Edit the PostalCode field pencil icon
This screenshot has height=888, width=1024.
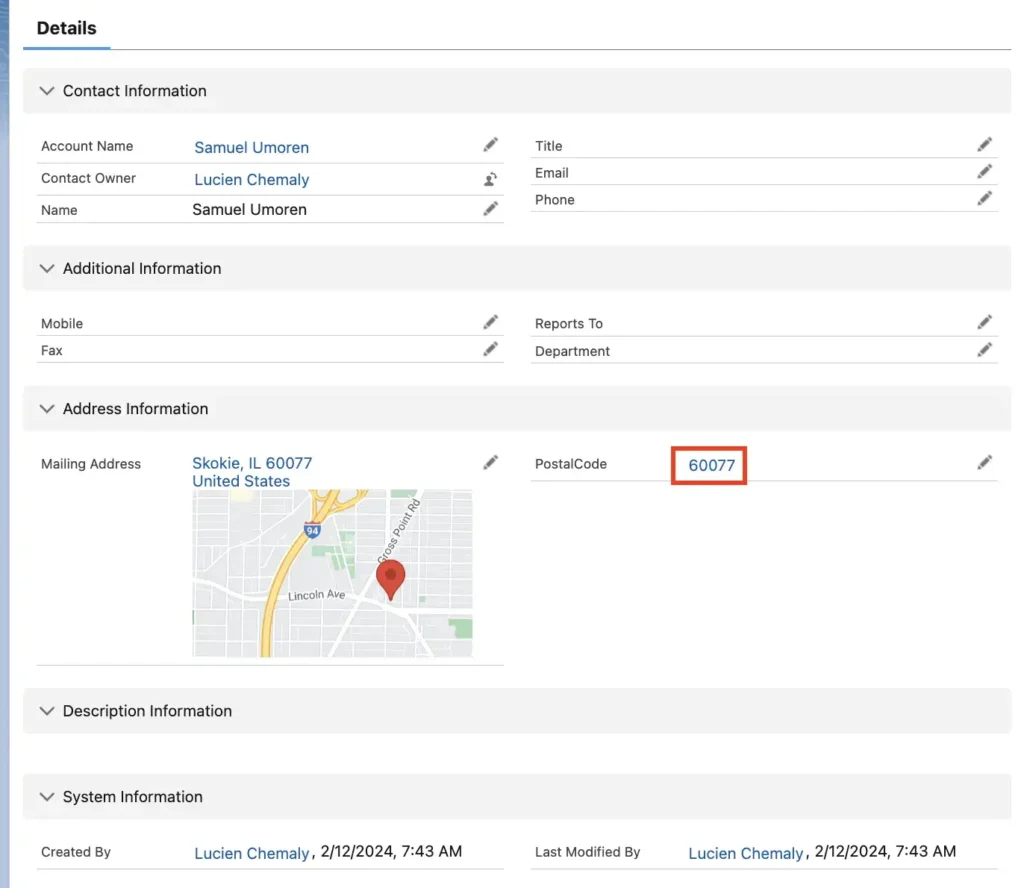(985, 462)
